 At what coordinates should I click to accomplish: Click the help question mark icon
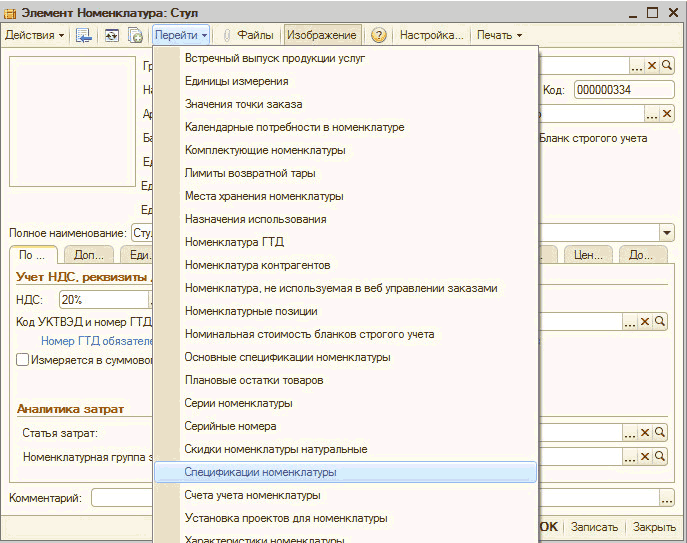point(379,35)
